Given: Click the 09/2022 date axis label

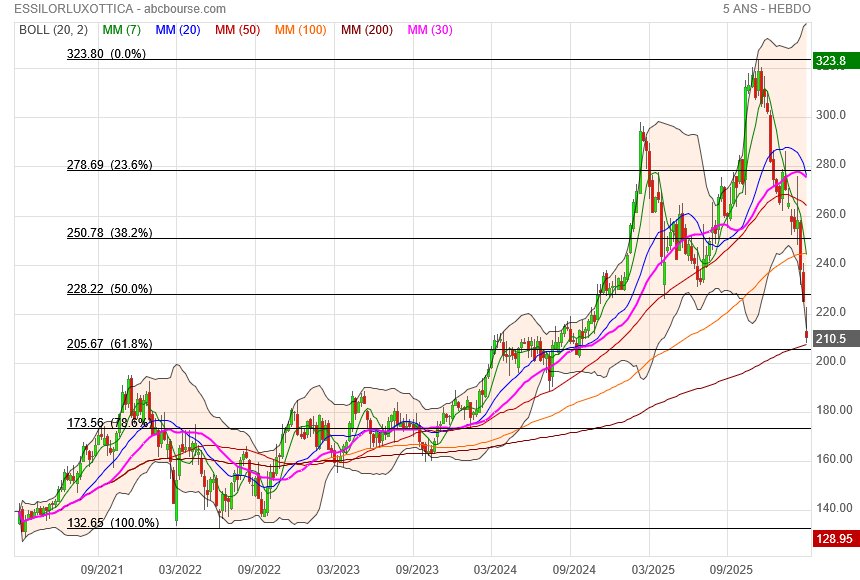Looking at the screenshot, I should click(259, 570).
